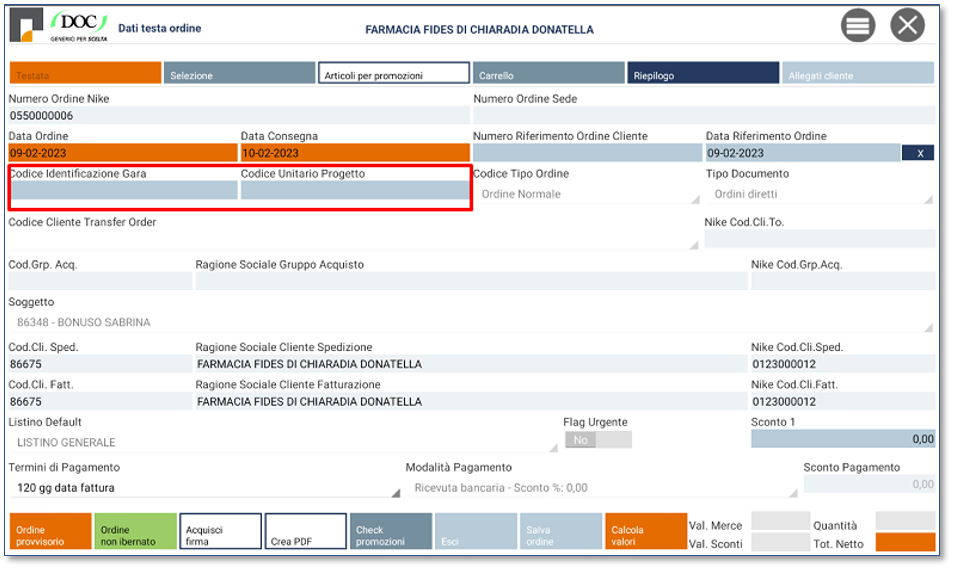Viewport: 954px width, 570px height.
Task: Click the Nike Cod.Cli.To. field
Action: pos(820,238)
